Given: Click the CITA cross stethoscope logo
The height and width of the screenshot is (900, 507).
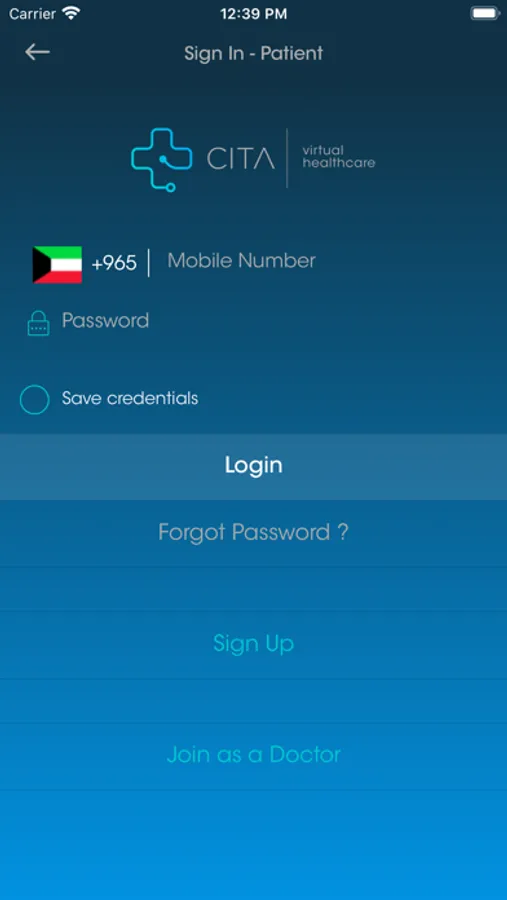Looking at the screenshot, I should pos(161,159).
